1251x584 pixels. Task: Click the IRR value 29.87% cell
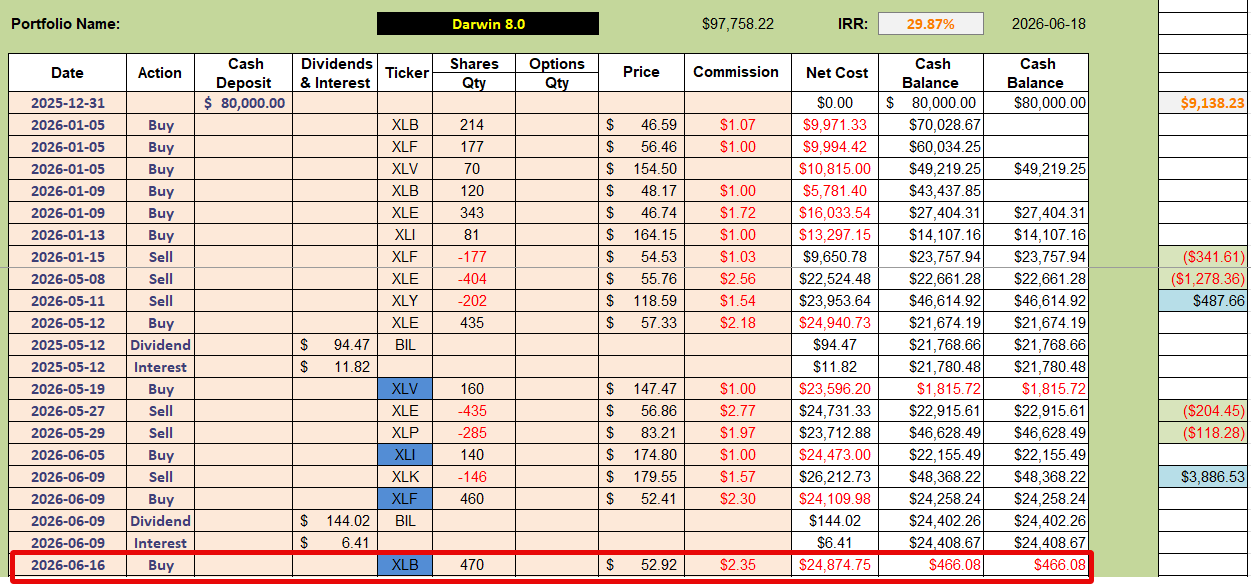930,24
